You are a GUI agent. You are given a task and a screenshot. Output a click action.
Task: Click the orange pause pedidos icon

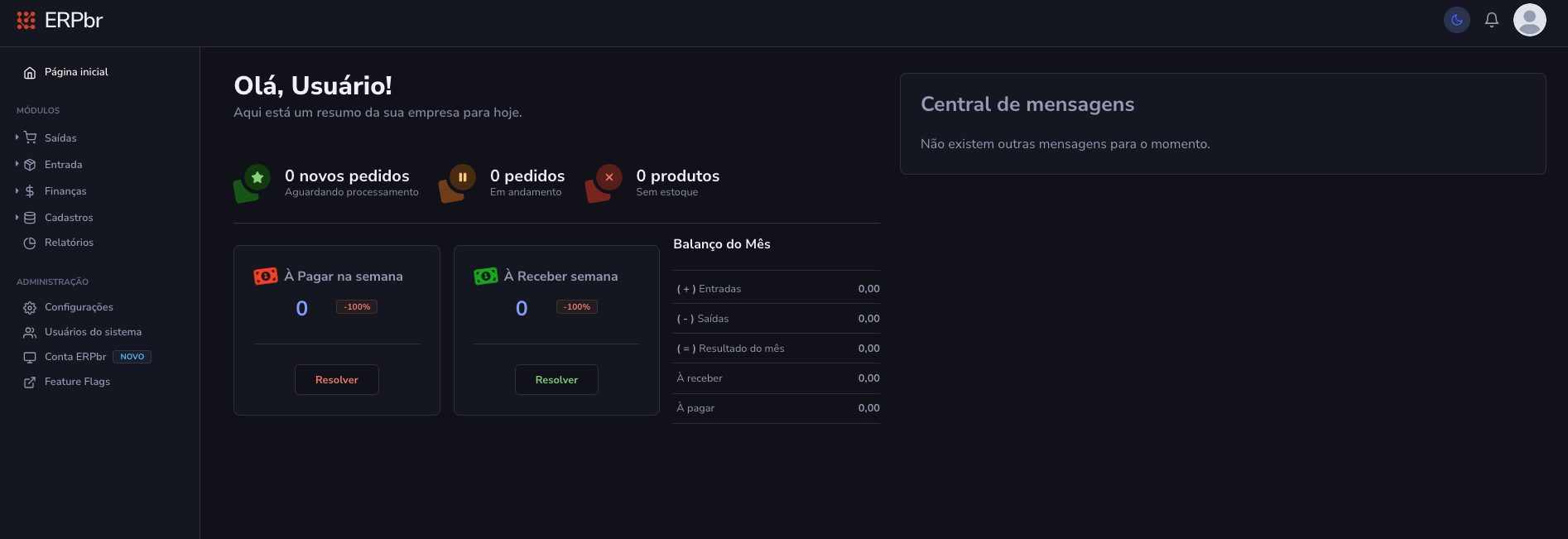pos(463,177)
